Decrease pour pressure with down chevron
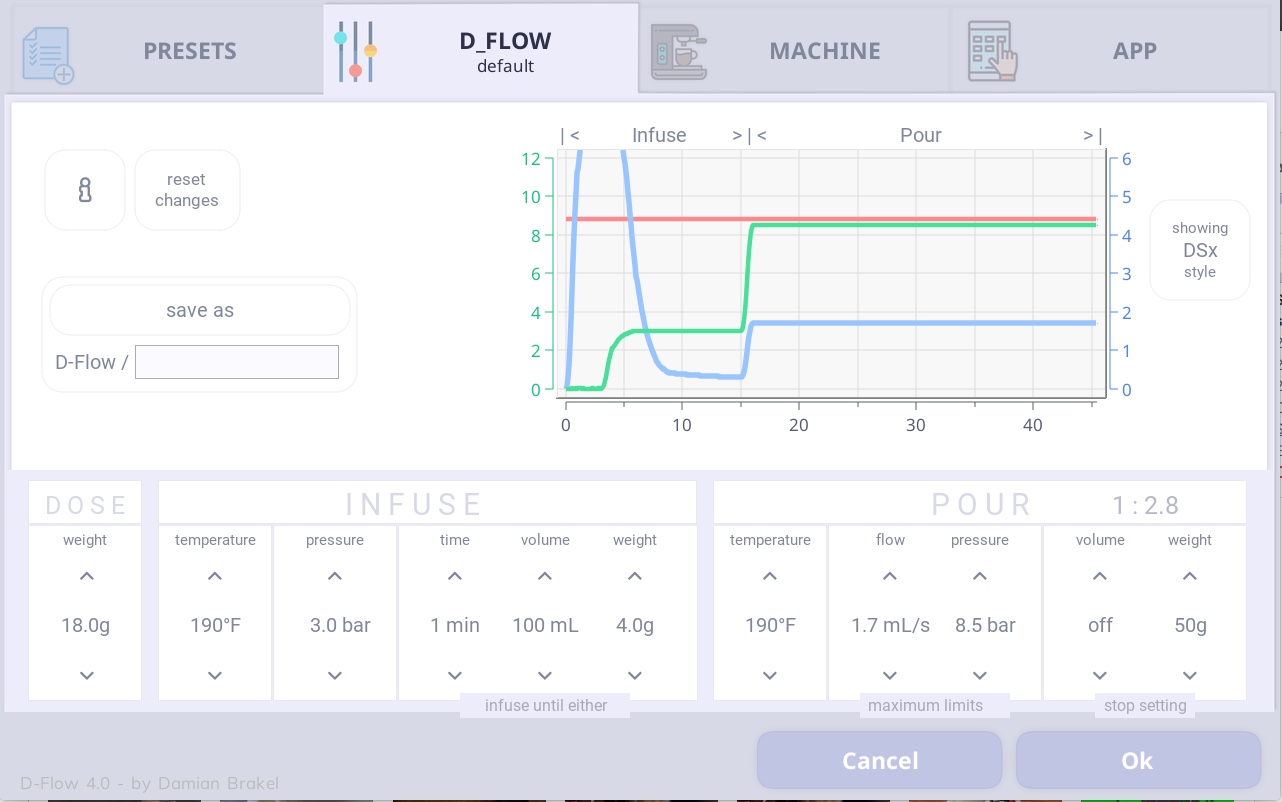1282x802 pixels. coord(980,676)
